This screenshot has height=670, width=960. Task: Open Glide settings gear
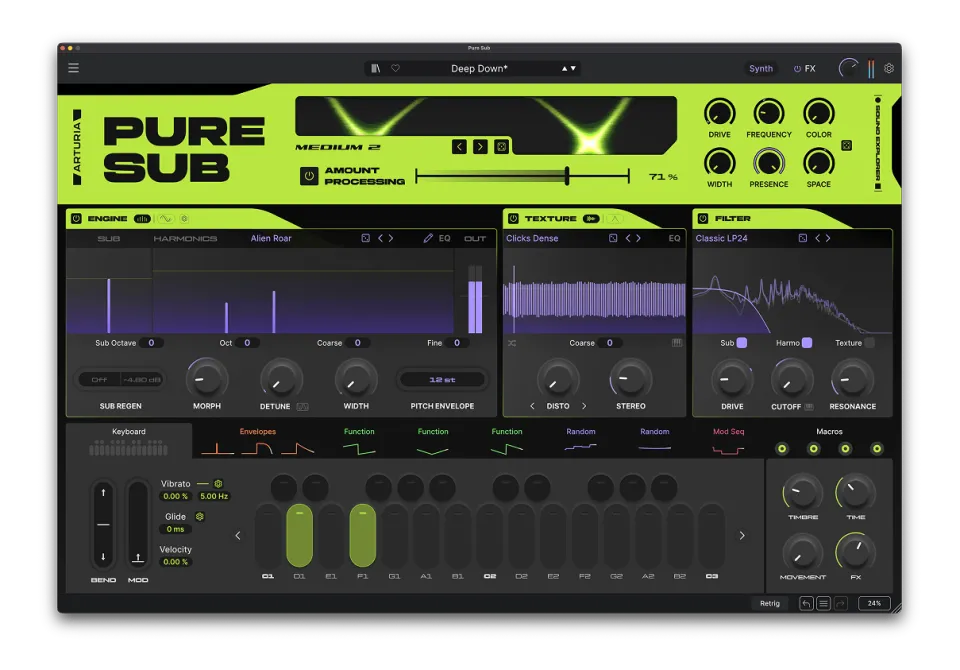[200, 516]
